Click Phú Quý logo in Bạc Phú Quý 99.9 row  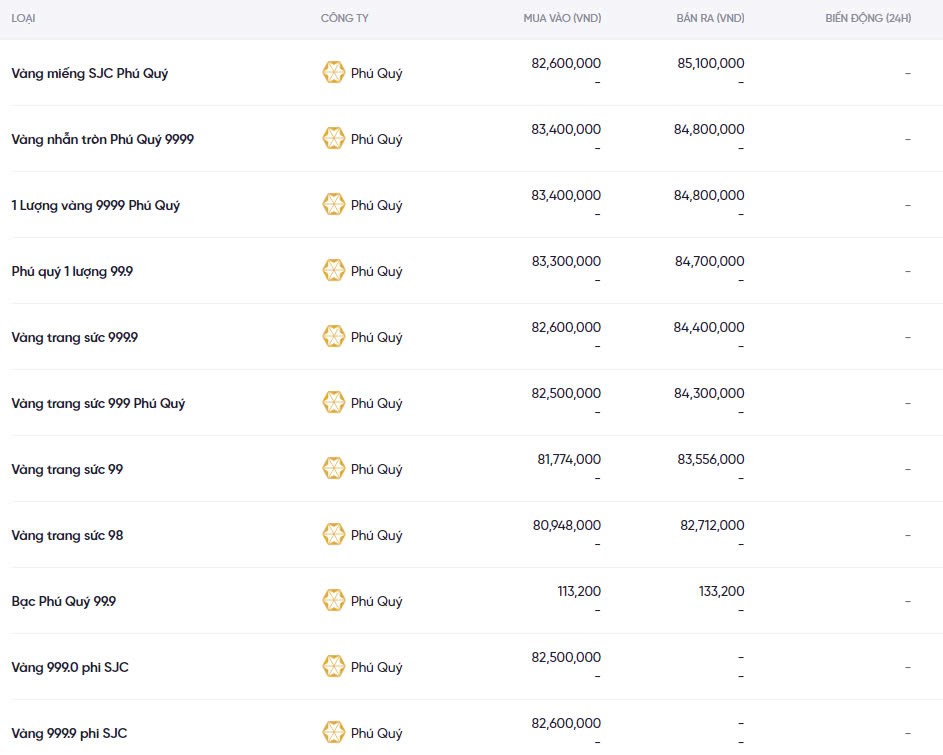(x=333, y=601)
